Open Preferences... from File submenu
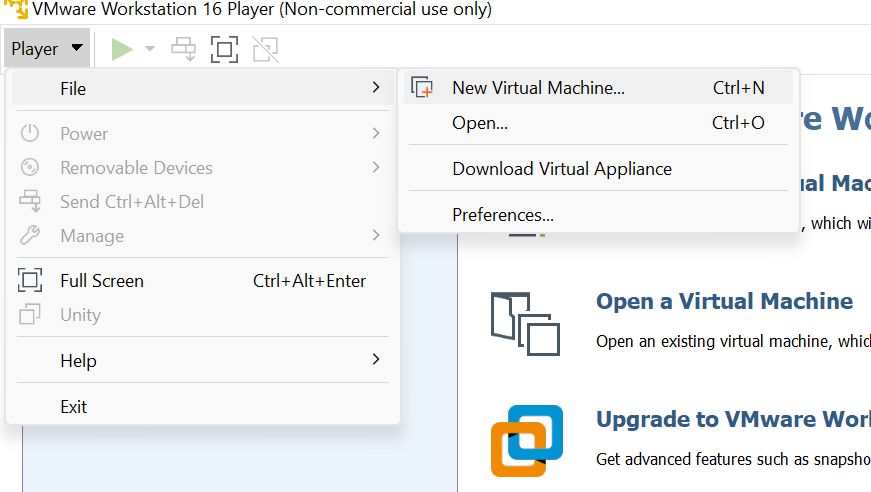The width and height of the screenshot is (871, 492). [598, 214]
